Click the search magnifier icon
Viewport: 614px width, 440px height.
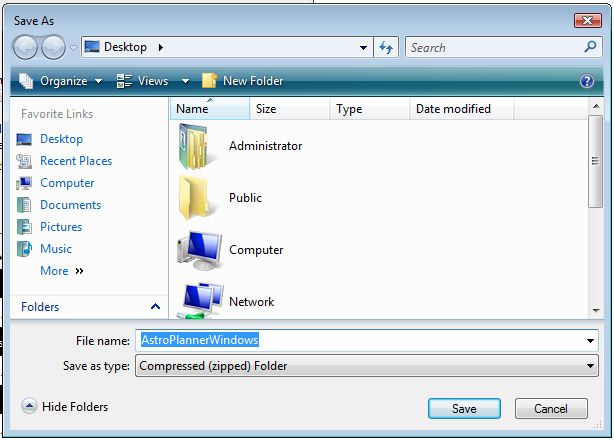point(590,47)
